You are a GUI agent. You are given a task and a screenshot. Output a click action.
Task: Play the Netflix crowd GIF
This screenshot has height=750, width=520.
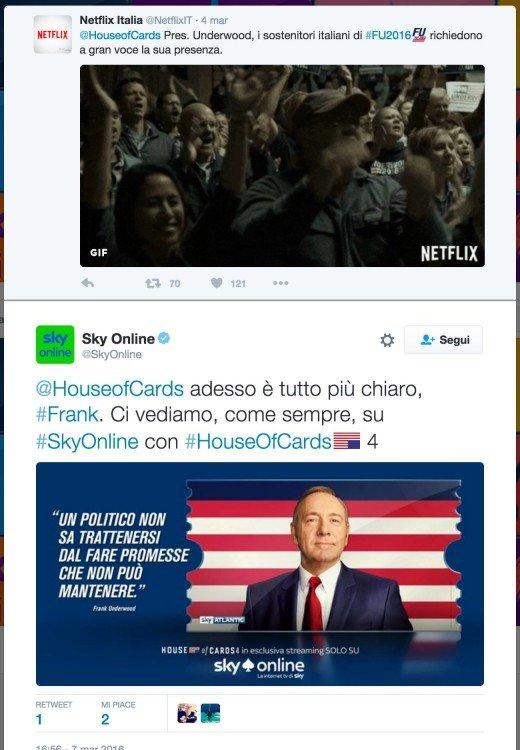(282, 166)
